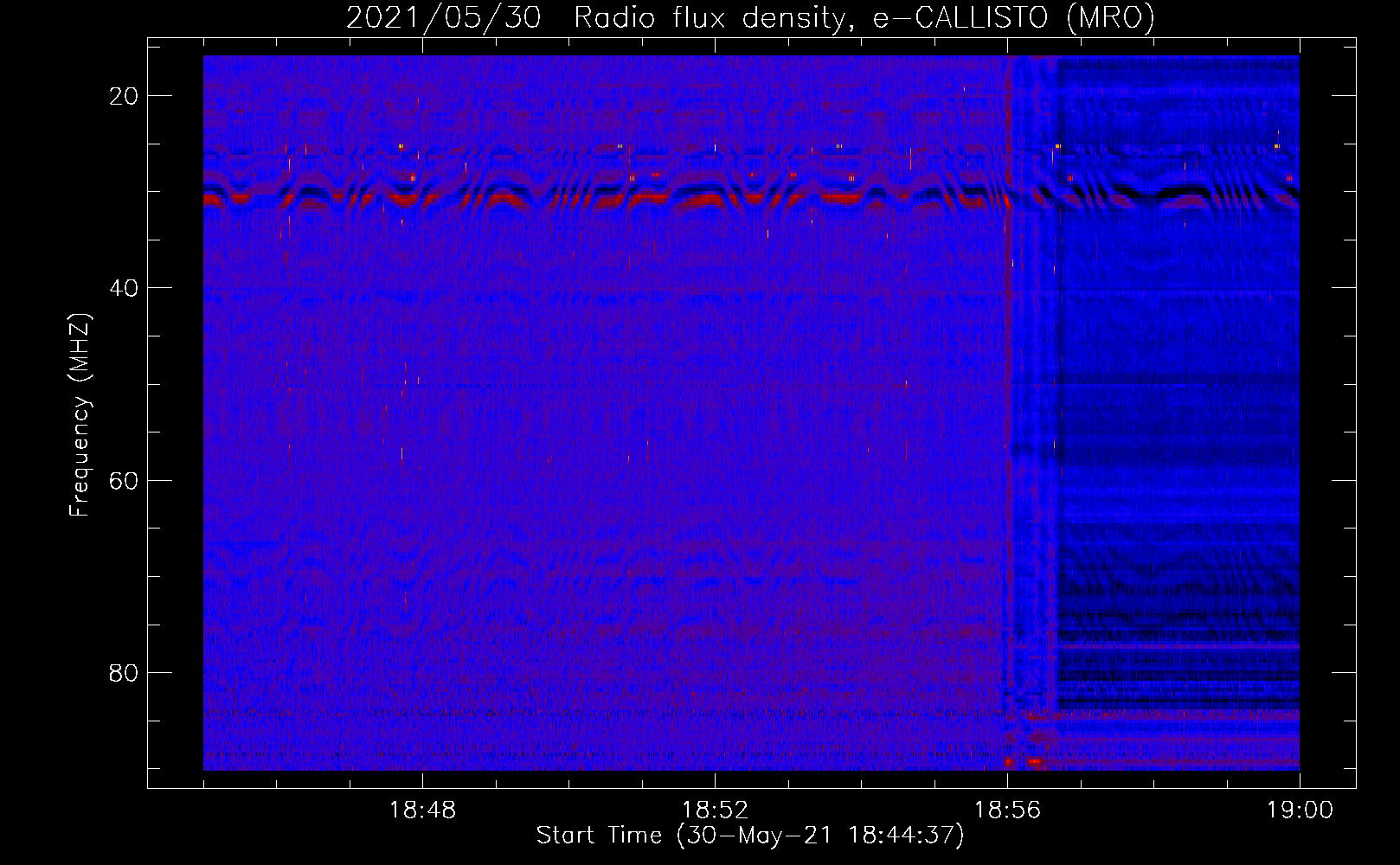Click the 19:00 time tick label
Screen dimensions: 1400x865
pos(1300,811)
